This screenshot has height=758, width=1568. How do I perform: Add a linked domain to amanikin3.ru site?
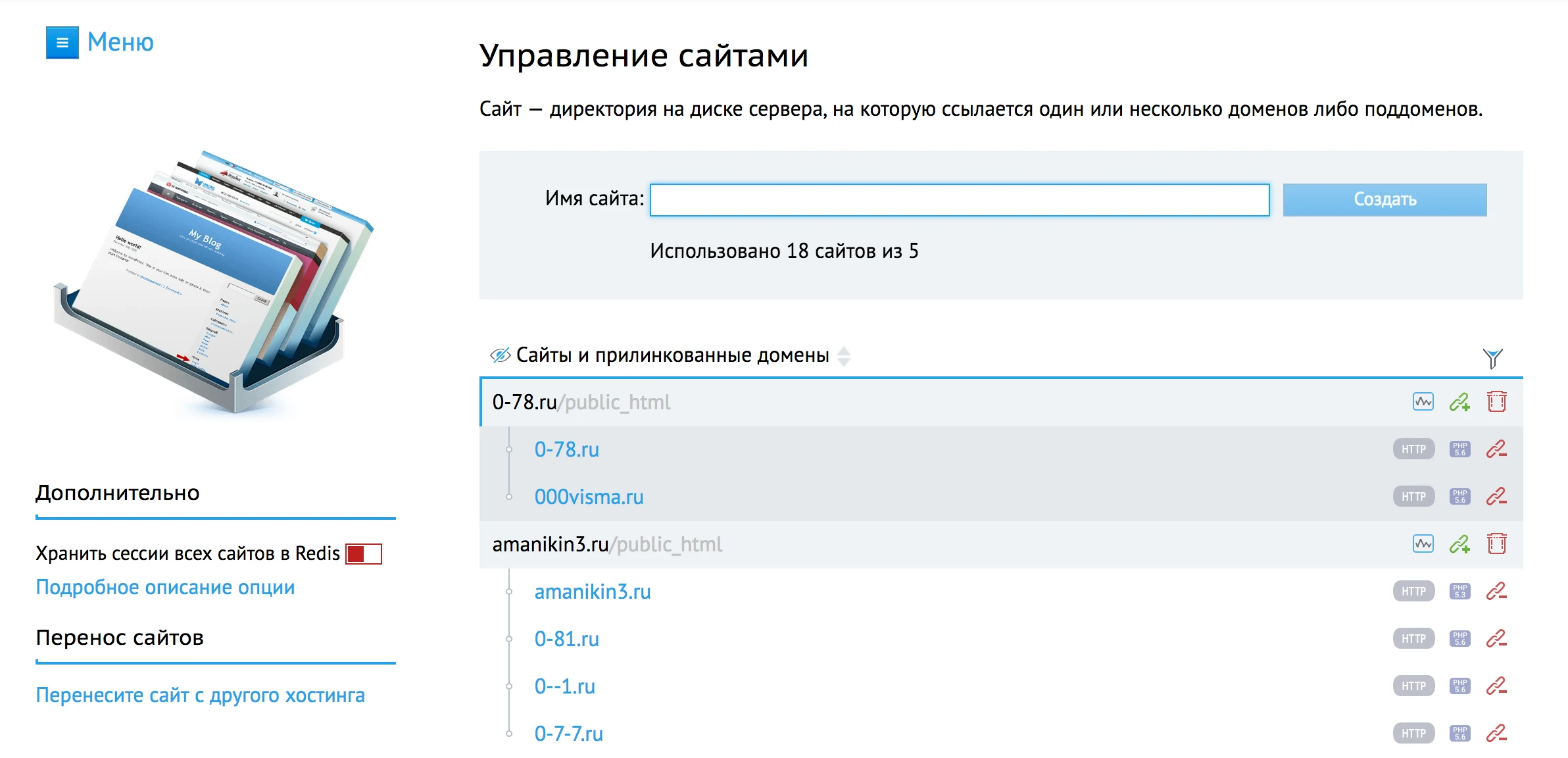coord(1461,544)
